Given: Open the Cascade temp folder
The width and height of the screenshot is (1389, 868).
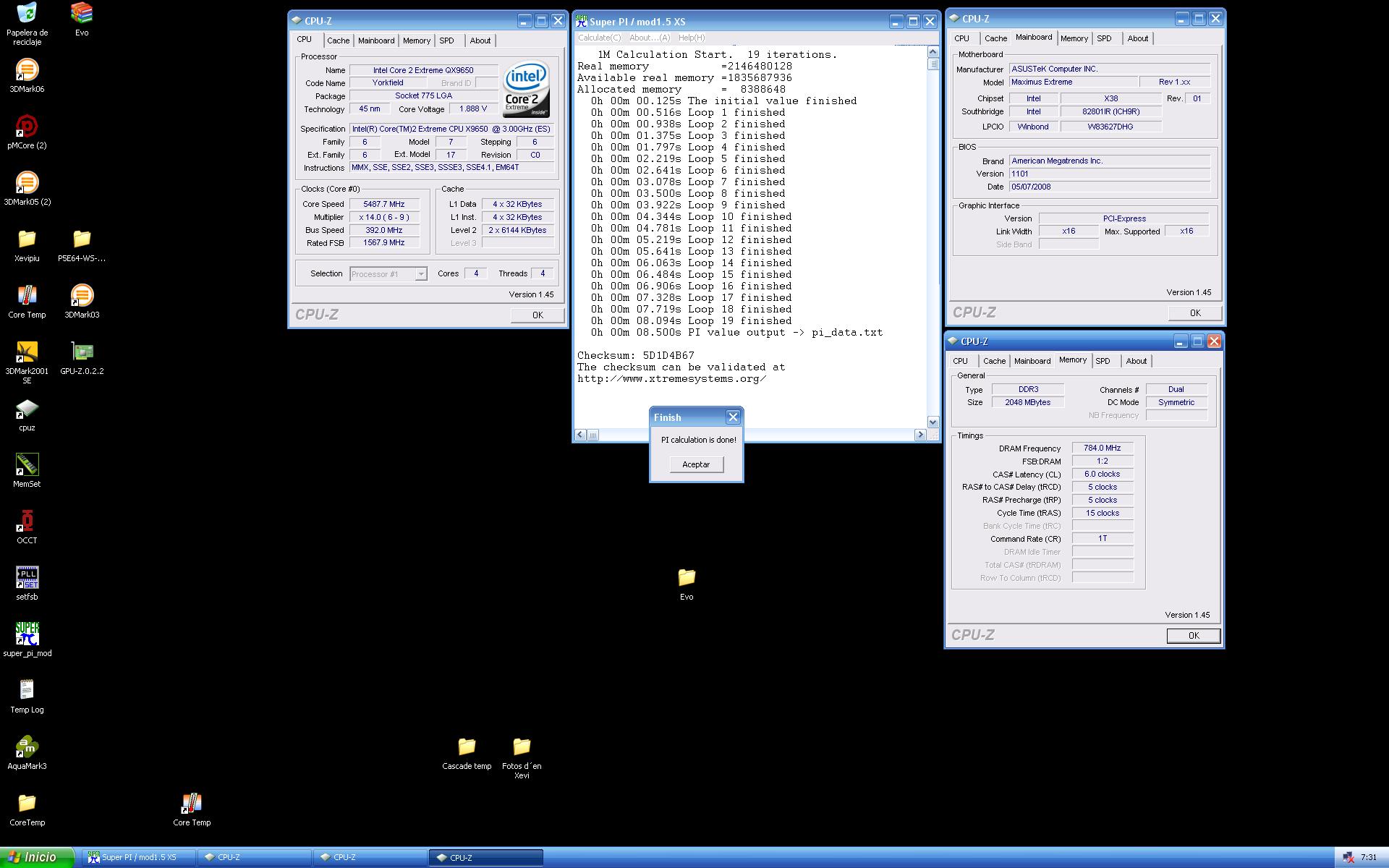Looking at the screenshot, I should pos(467,747).
